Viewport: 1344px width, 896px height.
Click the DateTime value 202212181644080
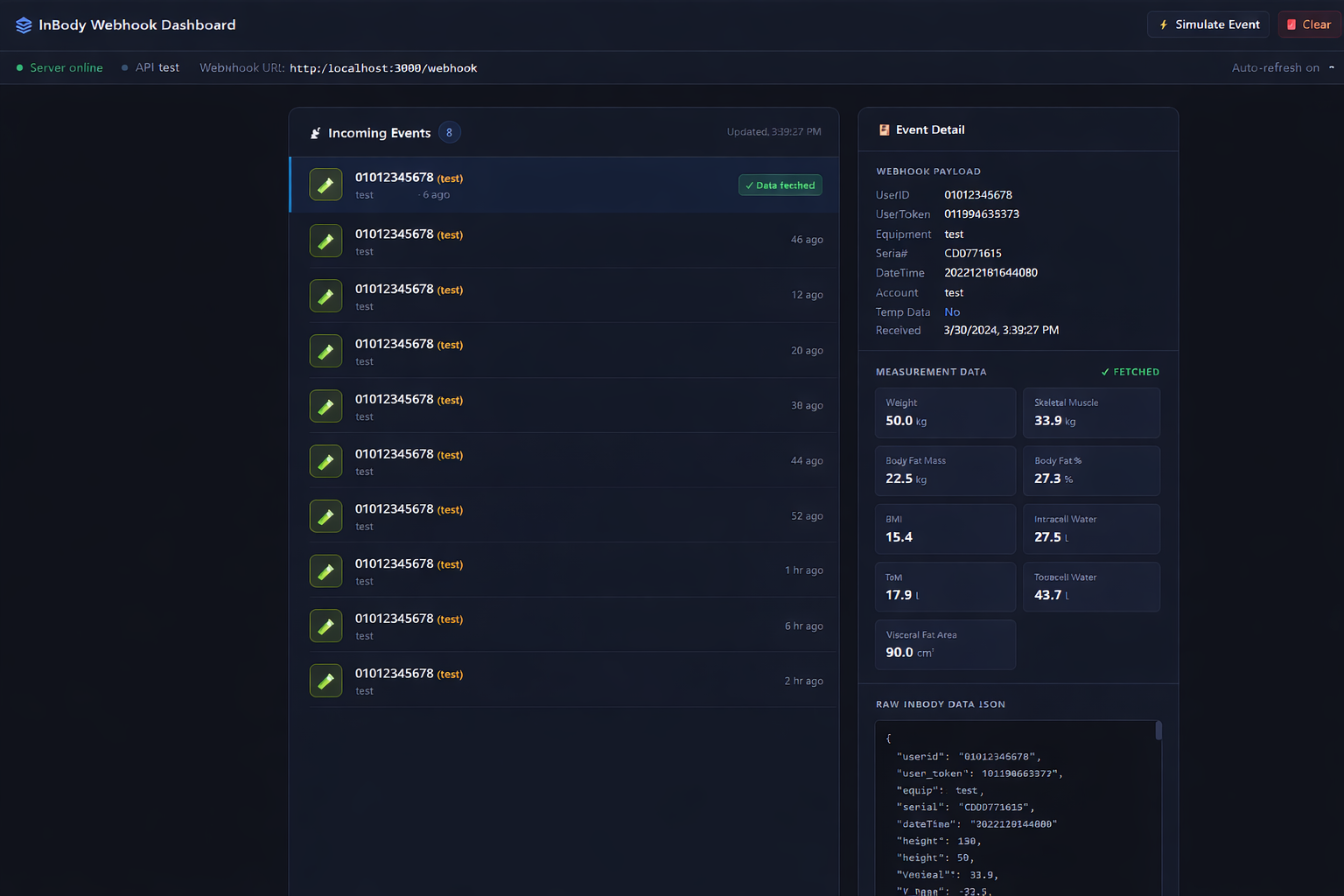(x=991, y=273)
